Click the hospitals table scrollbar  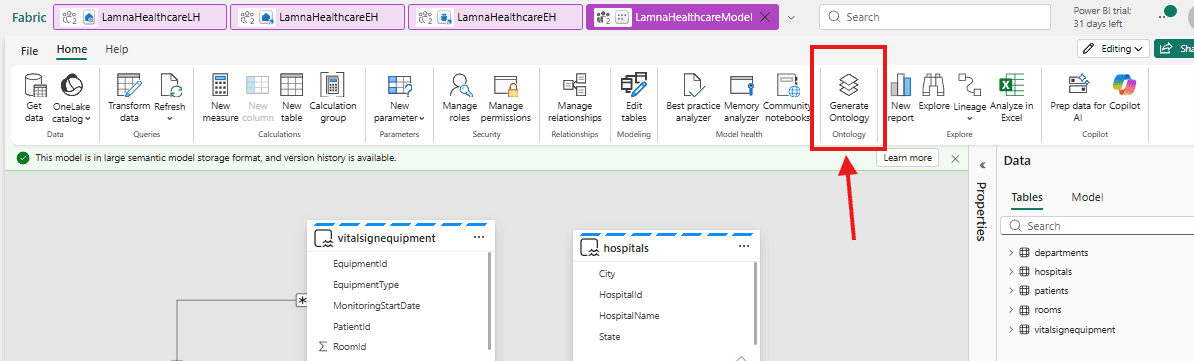point(755,305)
